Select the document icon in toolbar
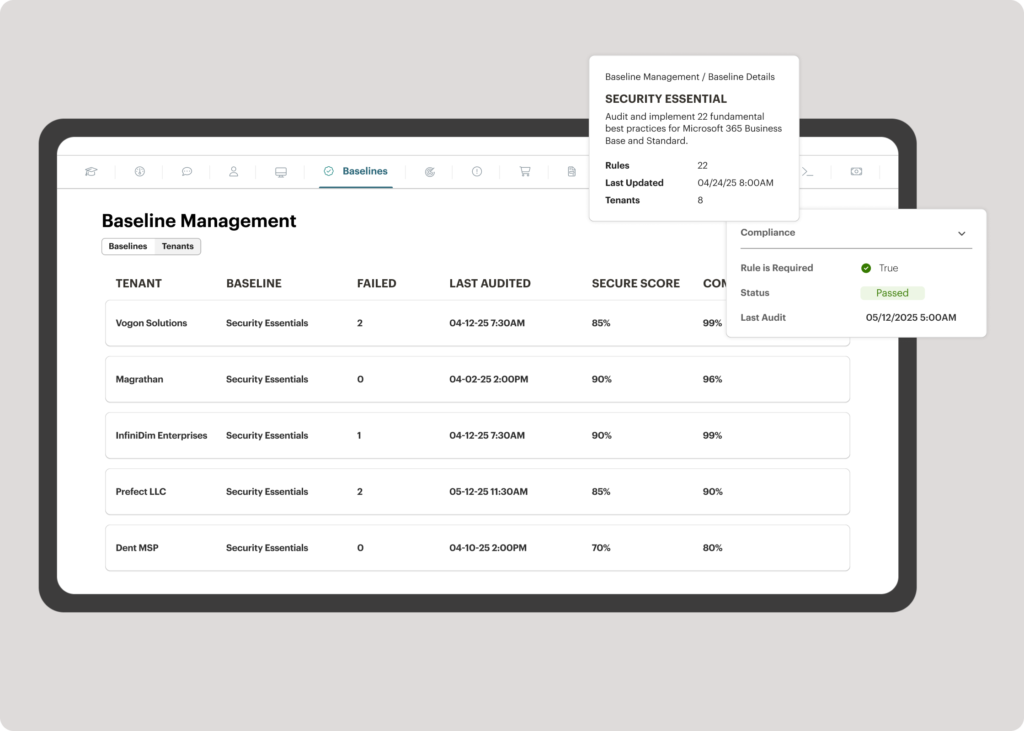Image resolution: width=1024 pixels, height=731 pixels. (x=571, y=171)
